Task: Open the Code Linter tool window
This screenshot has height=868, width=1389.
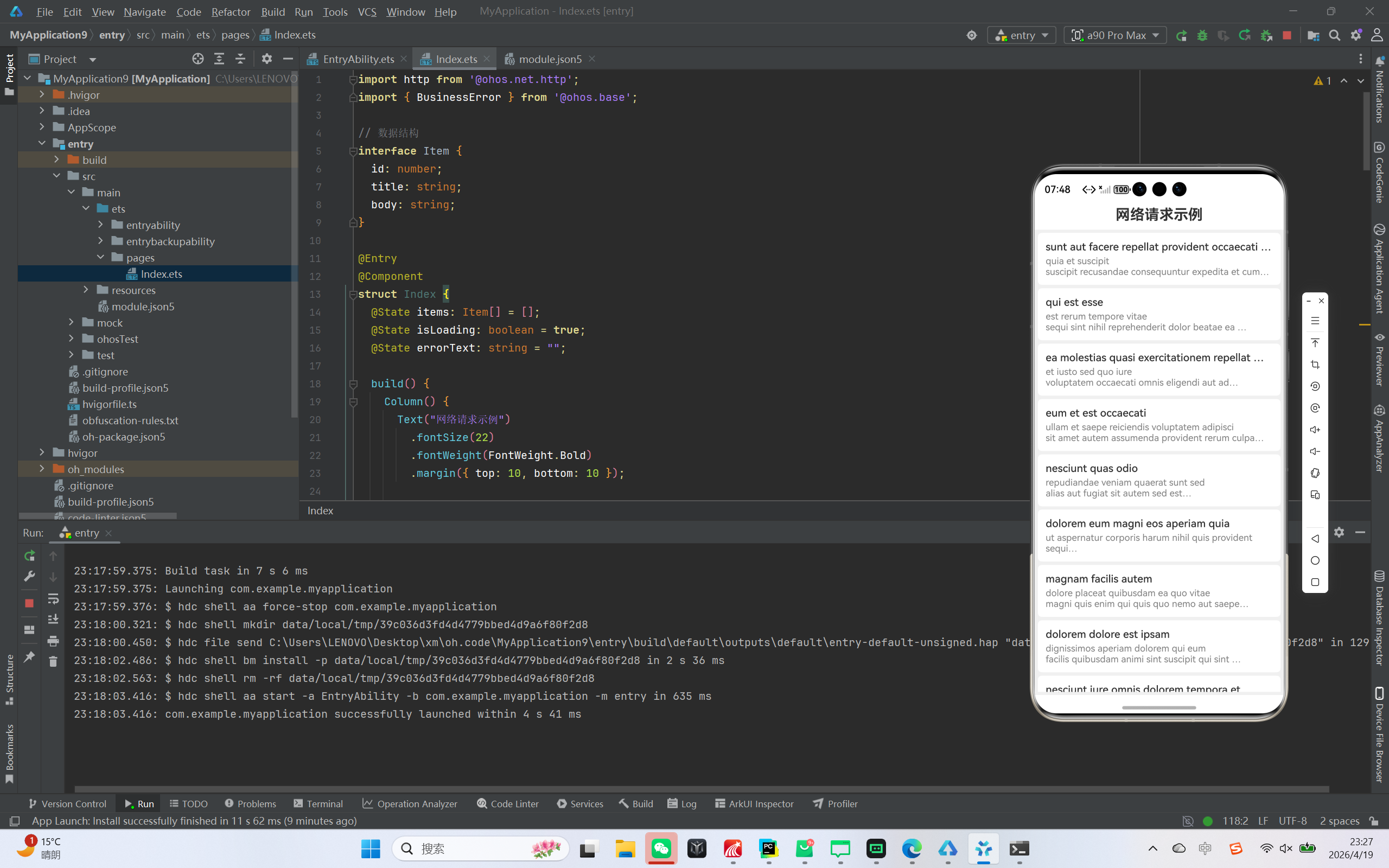Action: click(x=507, y=803)
